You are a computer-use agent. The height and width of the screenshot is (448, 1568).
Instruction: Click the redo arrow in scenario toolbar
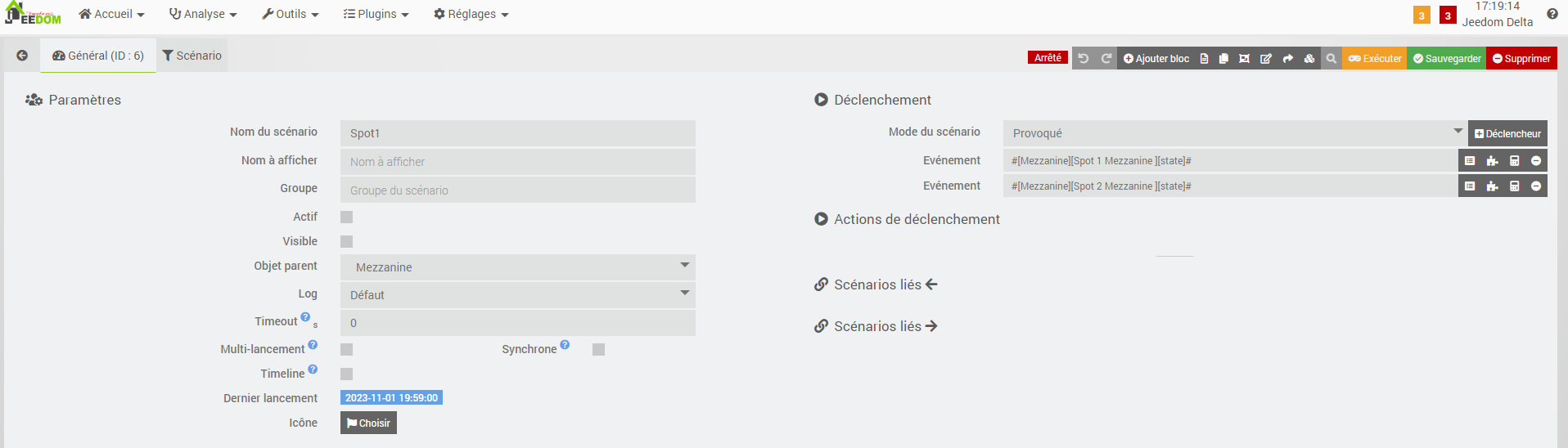pyautogui.click(x=1106, y=58)
